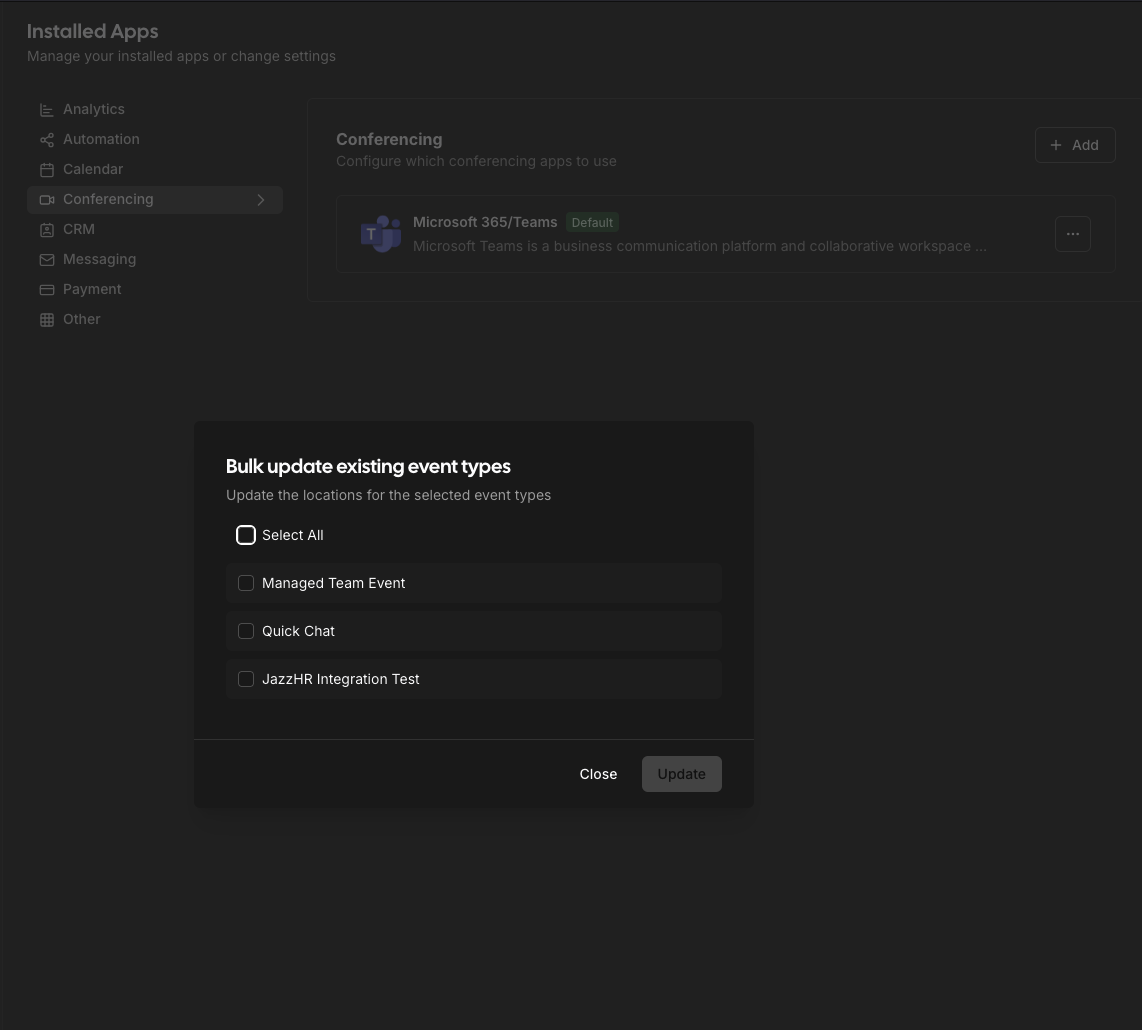
Task: Click the Messaging envelope icon
Action: coord(47,260)
